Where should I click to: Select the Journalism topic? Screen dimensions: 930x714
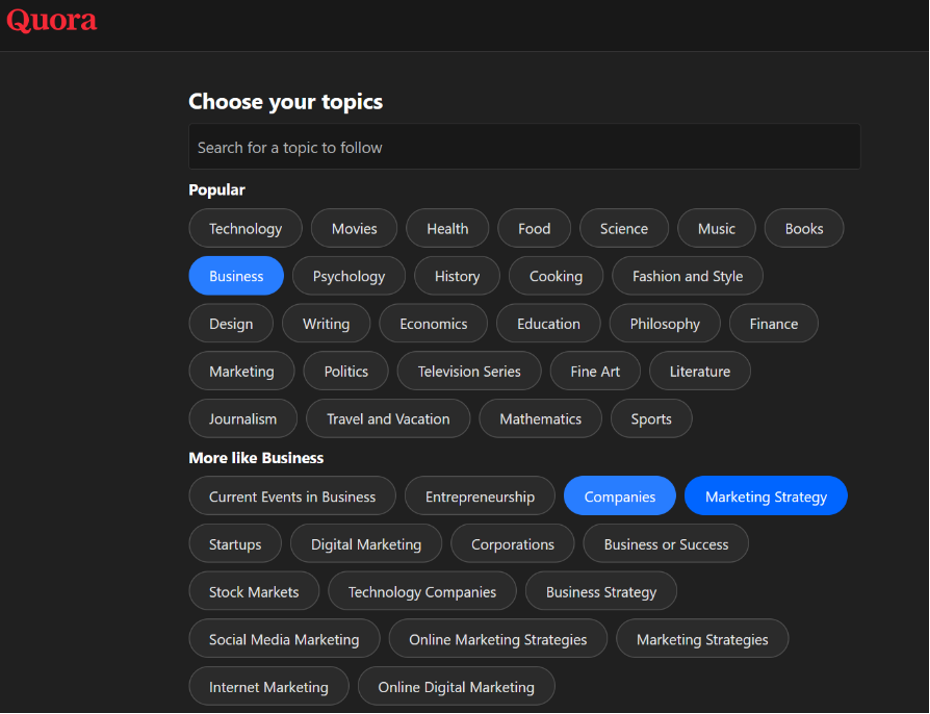pyautogui.click(x=243, y=419)
